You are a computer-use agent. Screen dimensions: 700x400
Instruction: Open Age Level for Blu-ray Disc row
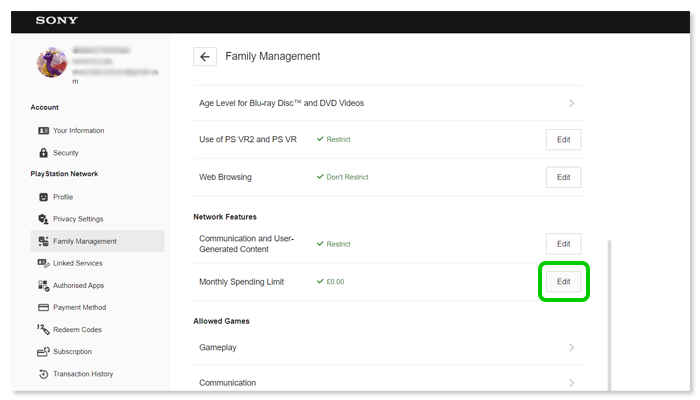[x=388, y=103]
